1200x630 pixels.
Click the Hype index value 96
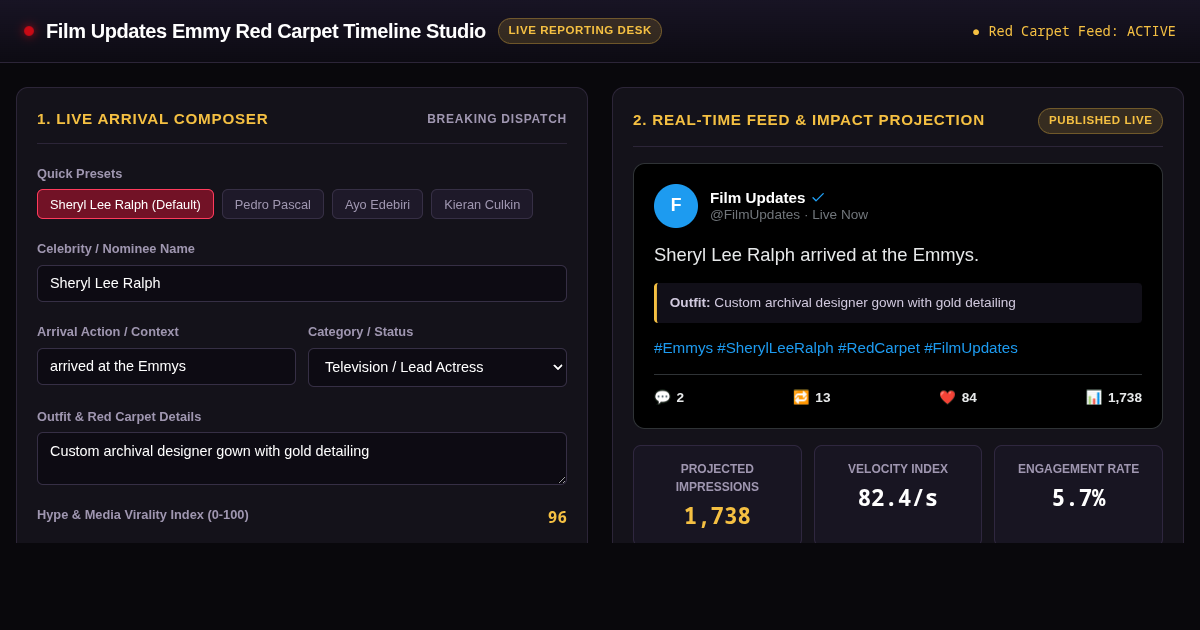pyautogui.click(x=557, y=517)
